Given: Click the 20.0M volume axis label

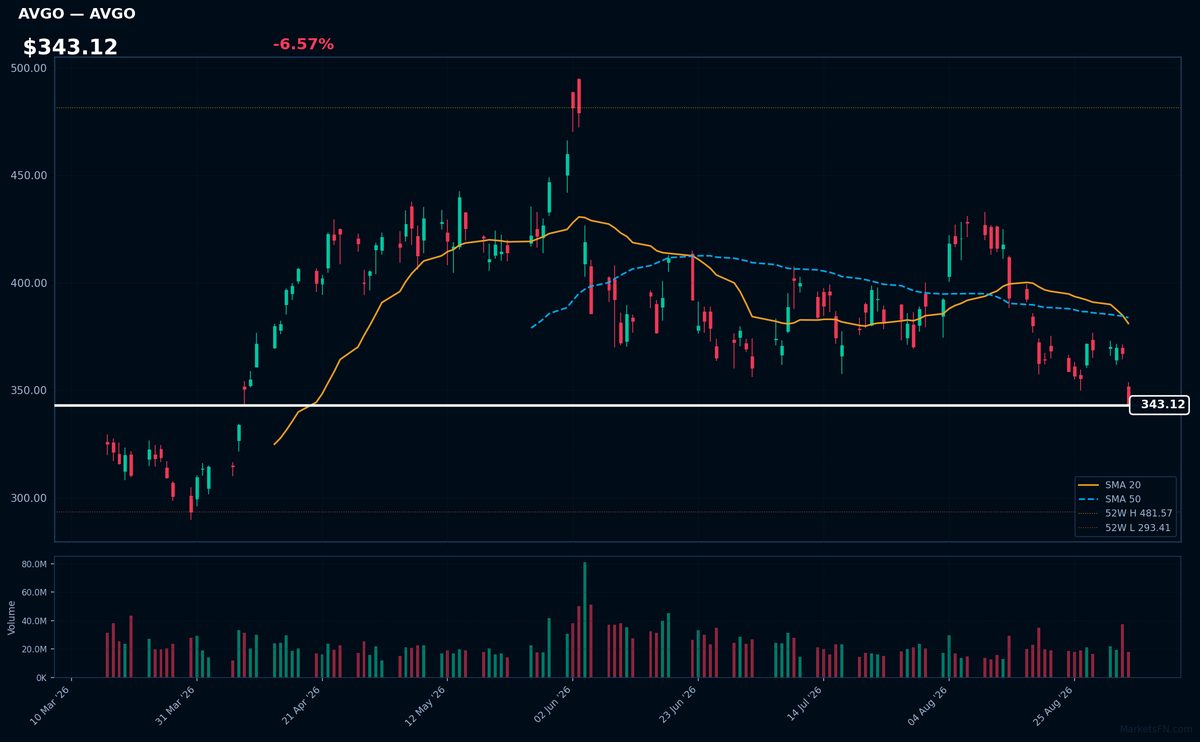Looking at the screenshot, I should (x=34, y=649).
